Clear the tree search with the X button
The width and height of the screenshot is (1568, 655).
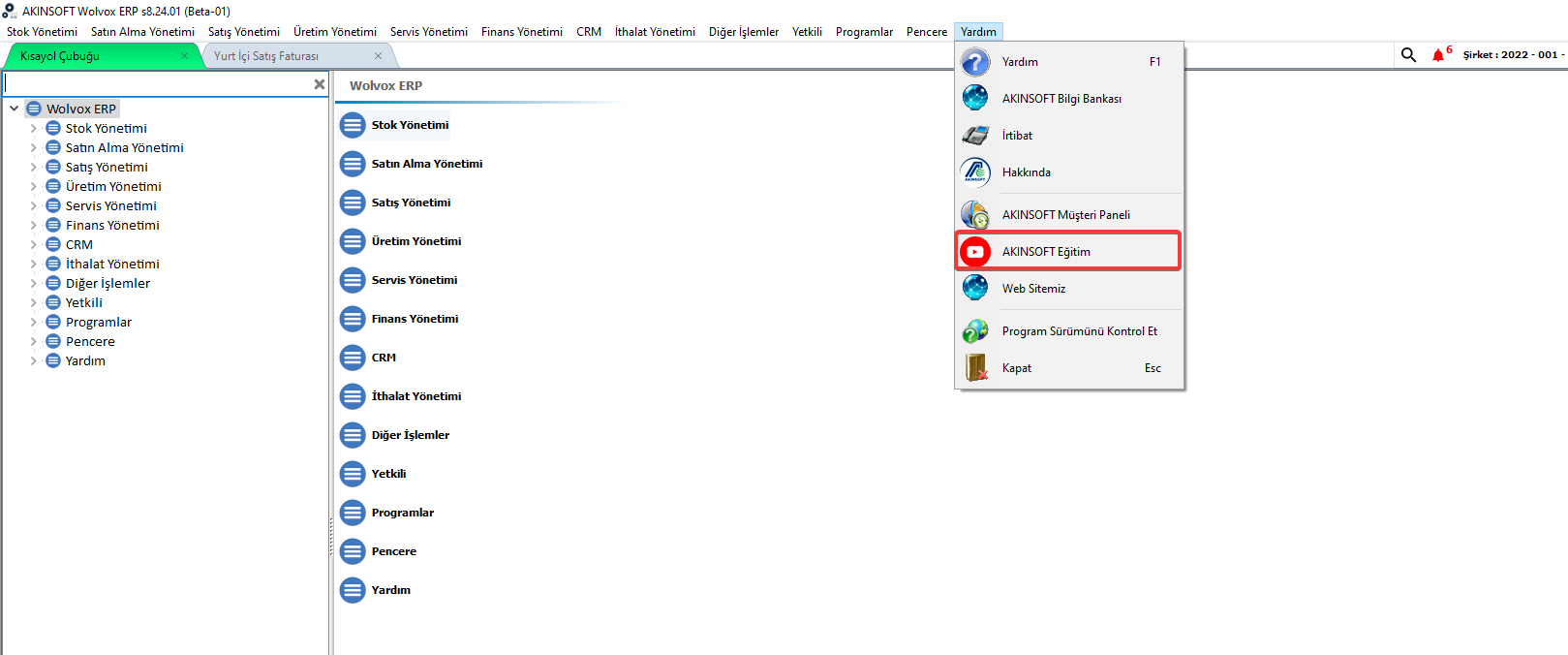tap(320, 84)
